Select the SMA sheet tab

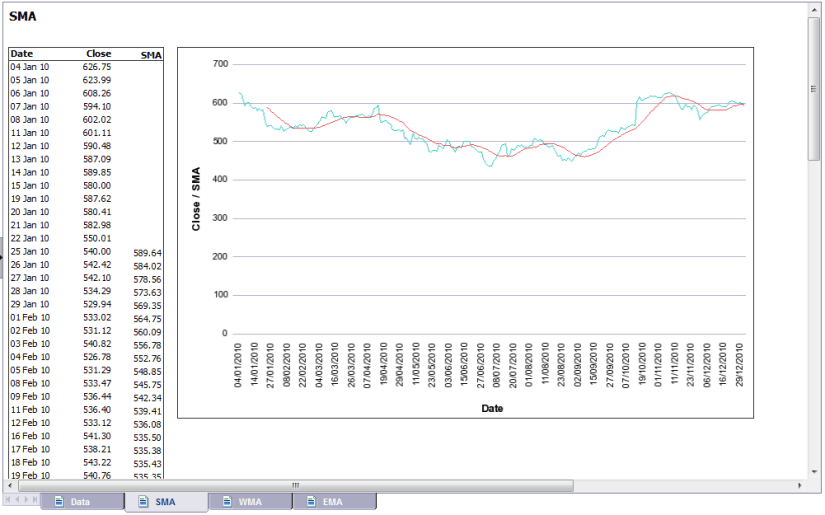pyautogui.click(x=166, y=502)
